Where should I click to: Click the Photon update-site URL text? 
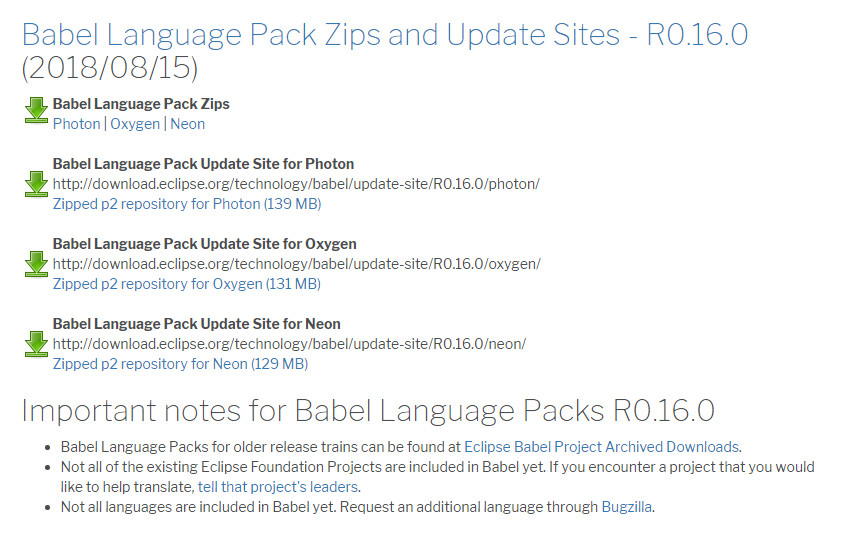[296, 184]
